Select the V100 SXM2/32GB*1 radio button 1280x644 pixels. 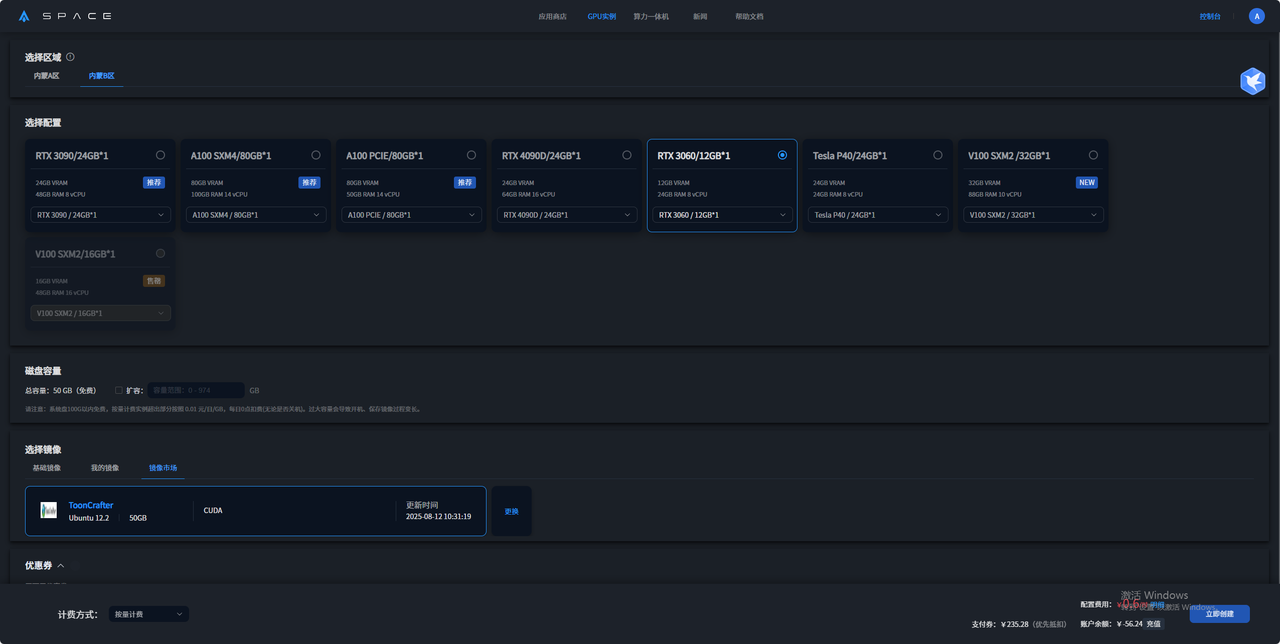pos(1093,155)
